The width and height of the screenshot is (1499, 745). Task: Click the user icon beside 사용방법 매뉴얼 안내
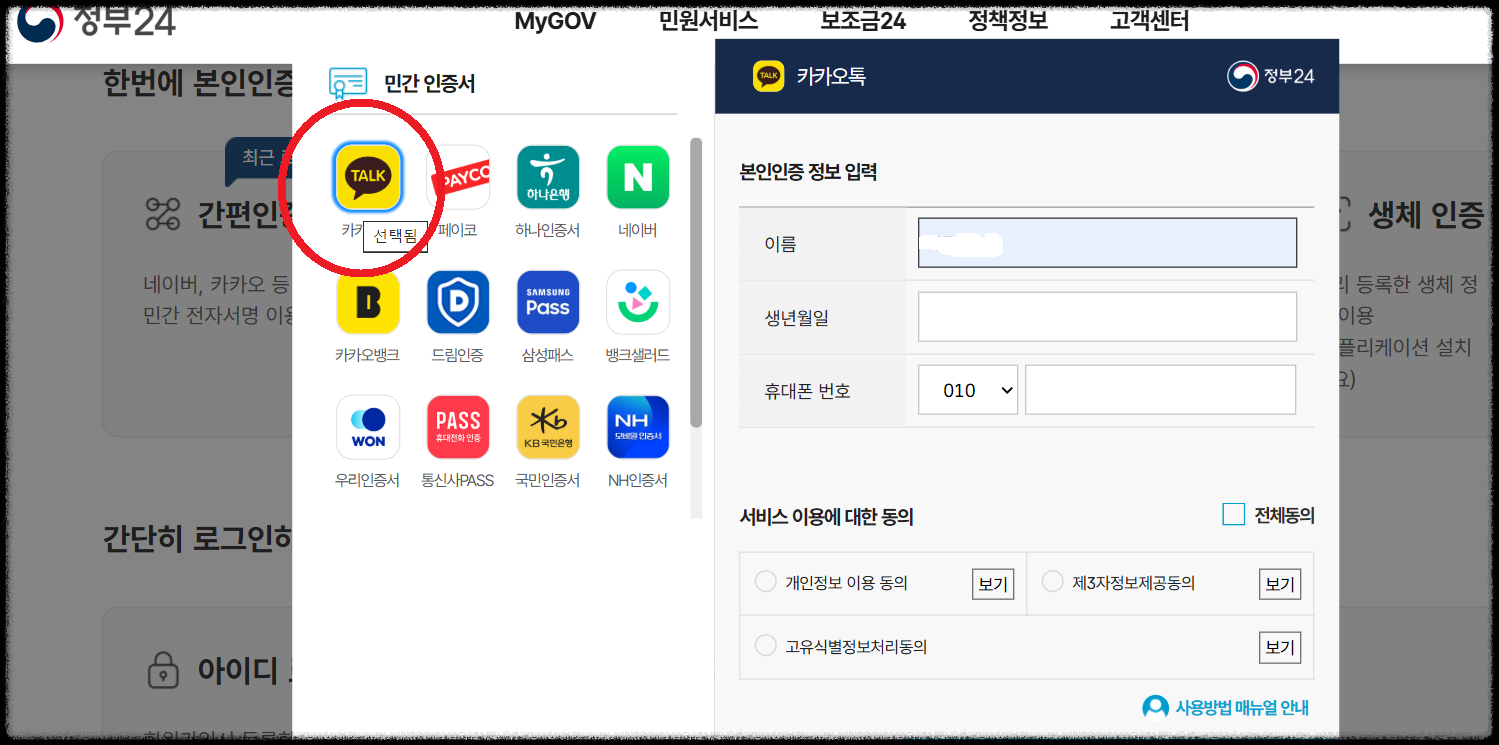tap(1155, 708)
